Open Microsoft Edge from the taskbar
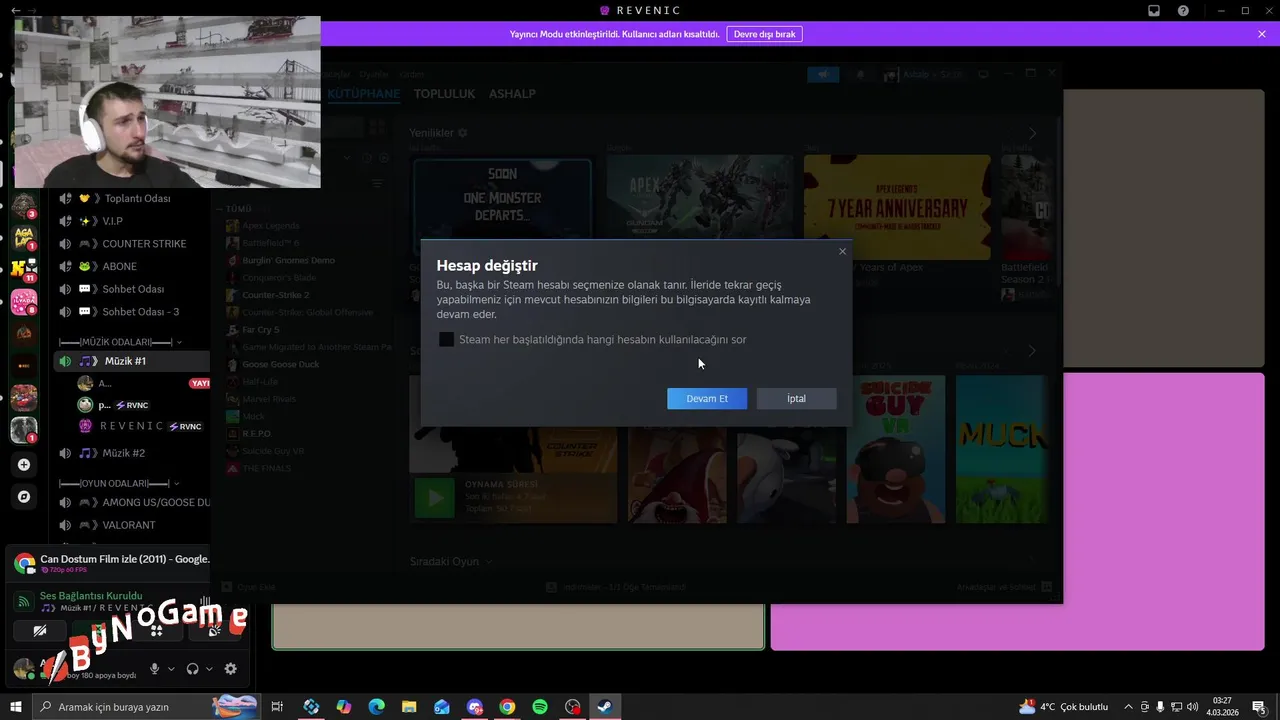This screenshot has height=720, width=1280. pyautogui.click(x=376, y=707)
